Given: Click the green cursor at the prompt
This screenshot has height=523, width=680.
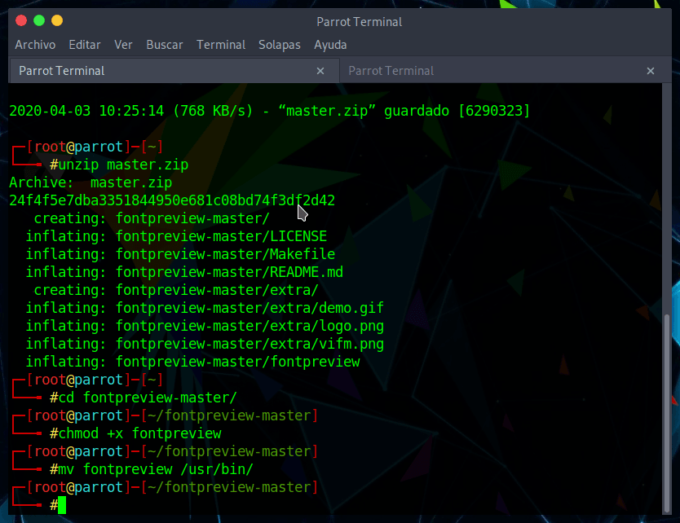Looking at the screenshot, I should point(62,505).
